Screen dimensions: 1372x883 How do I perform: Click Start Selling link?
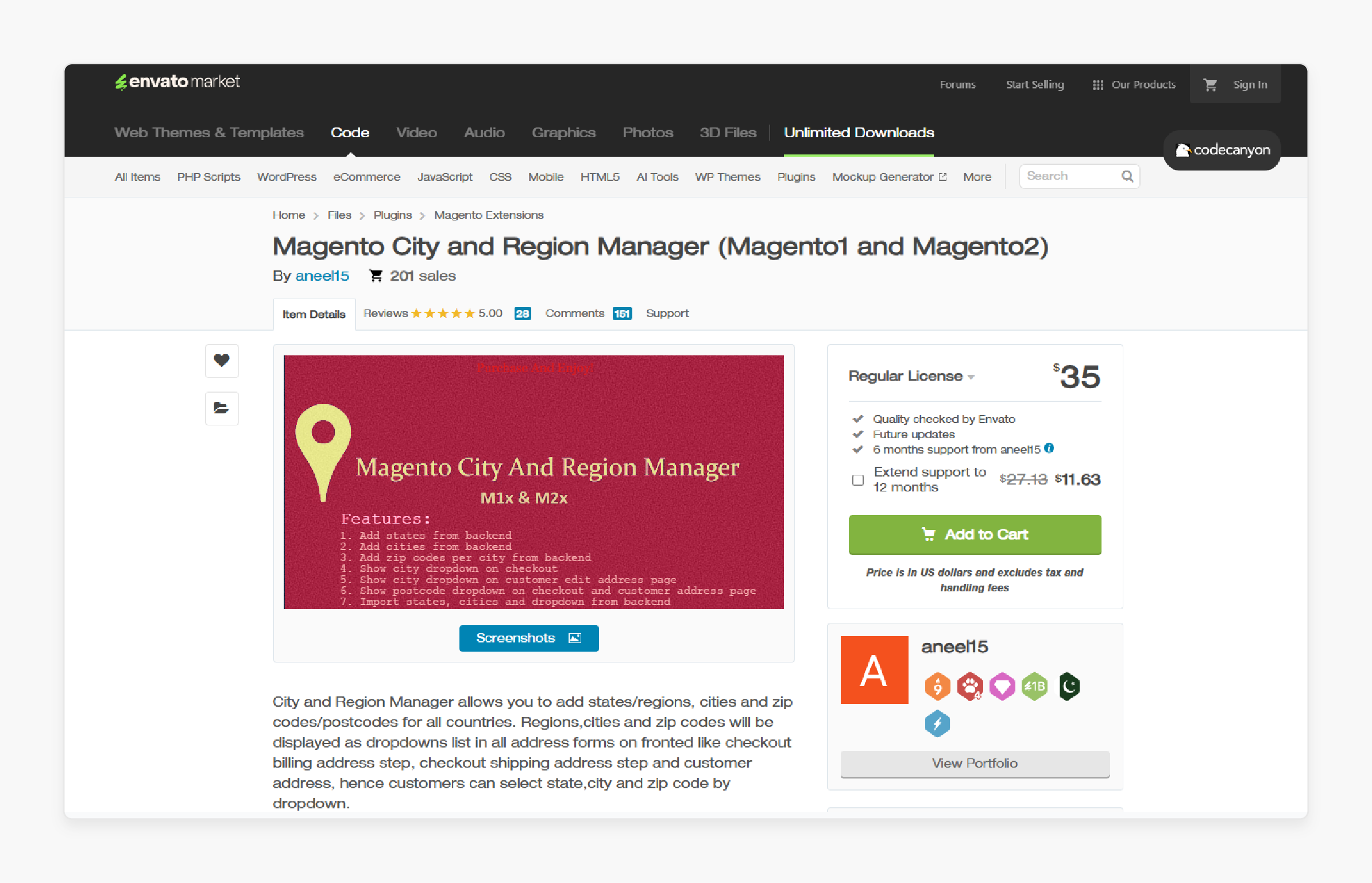[1035, 84]
